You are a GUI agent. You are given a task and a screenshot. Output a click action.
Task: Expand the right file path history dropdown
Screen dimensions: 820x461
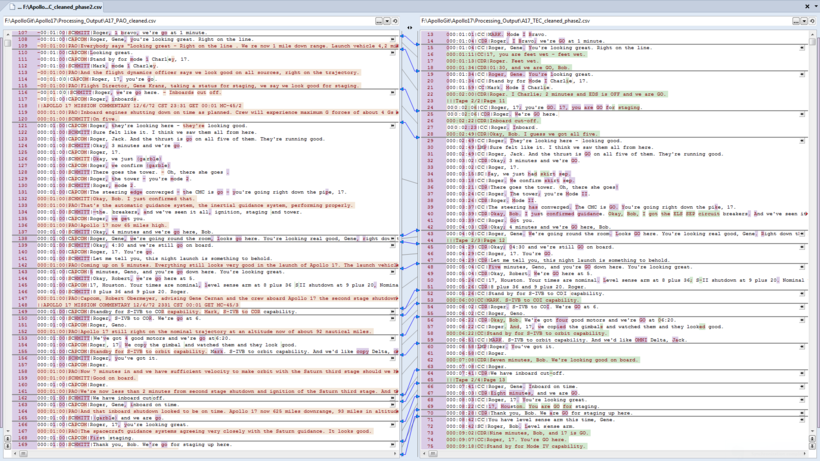[804, 21]
